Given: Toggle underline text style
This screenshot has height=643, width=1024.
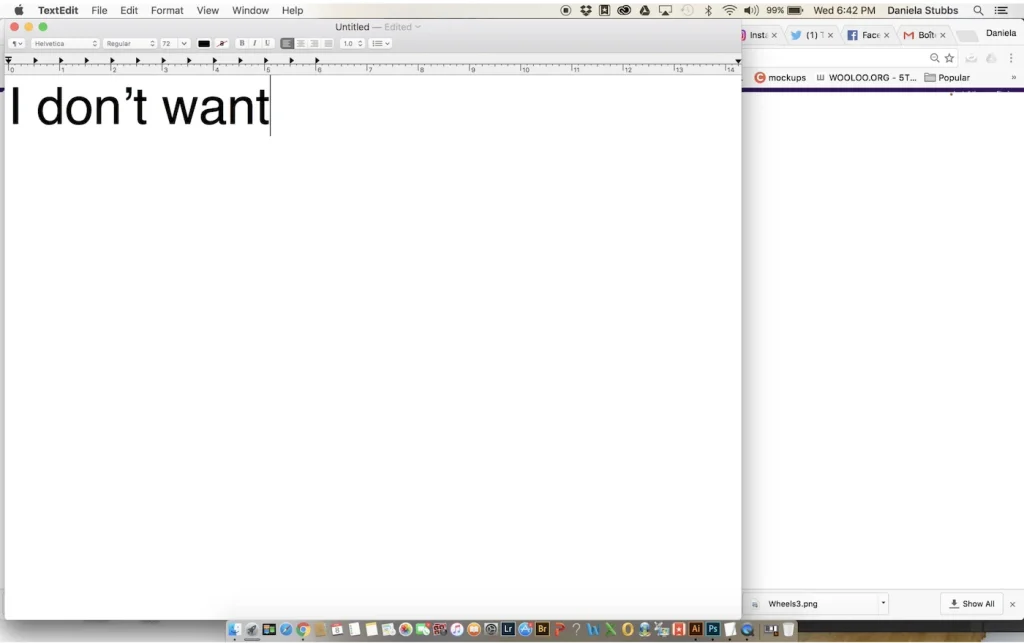Looking at the screenshot, I should pos(268,44).
